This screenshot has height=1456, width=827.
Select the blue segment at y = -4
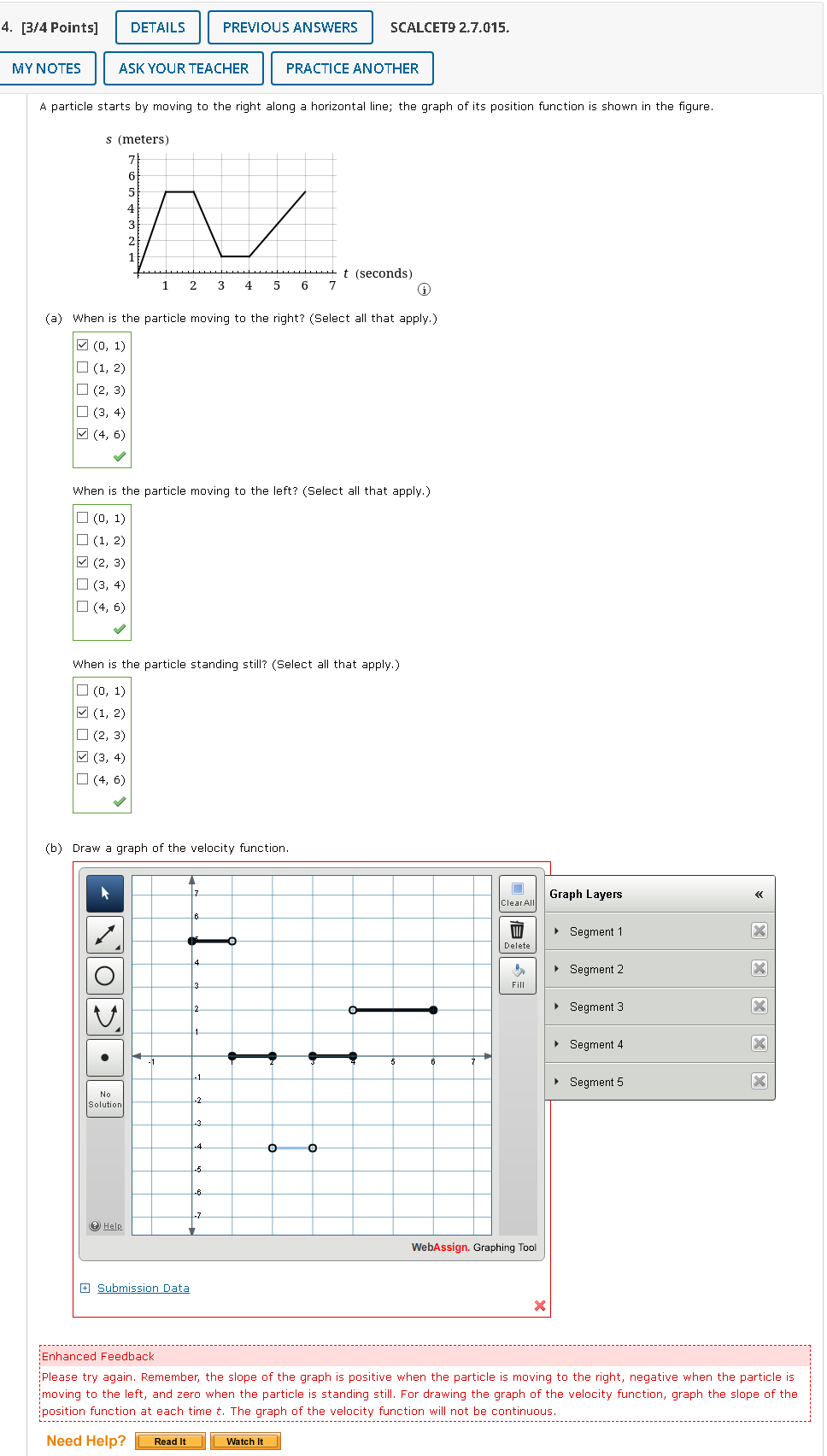coord(292,1148)
